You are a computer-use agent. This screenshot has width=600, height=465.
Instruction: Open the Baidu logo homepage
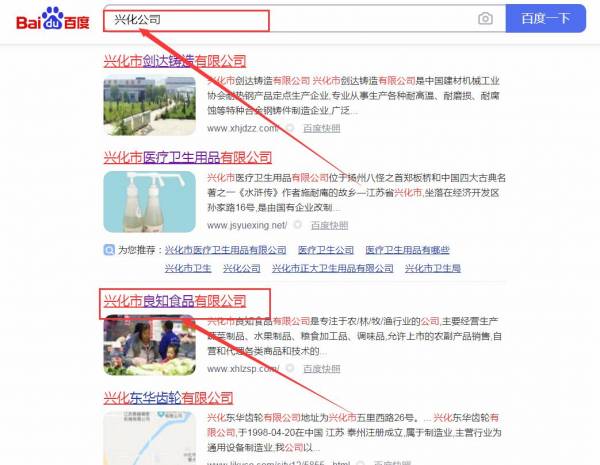(x=52, y=18)
